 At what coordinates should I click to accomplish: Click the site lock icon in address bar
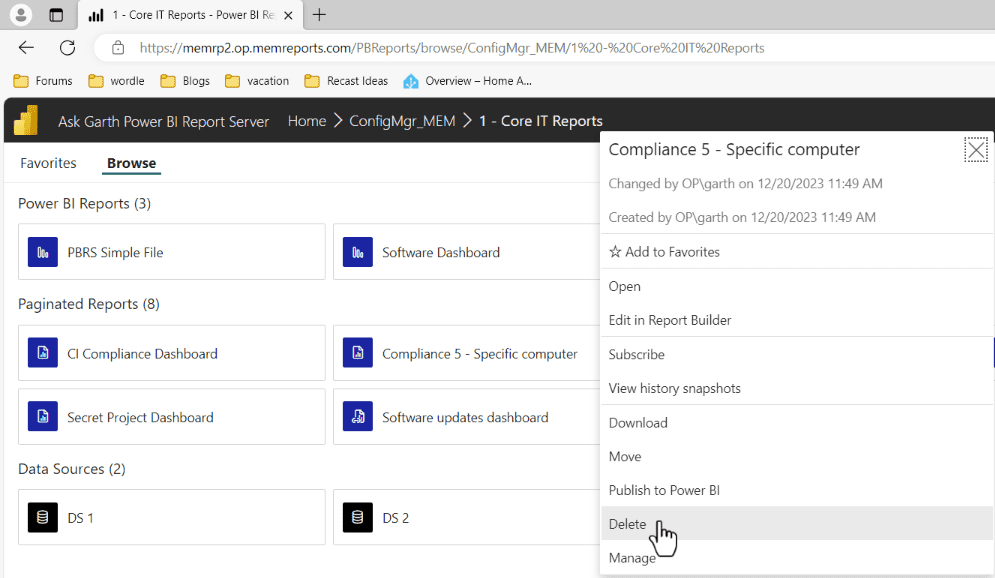(x=118, y=48)
